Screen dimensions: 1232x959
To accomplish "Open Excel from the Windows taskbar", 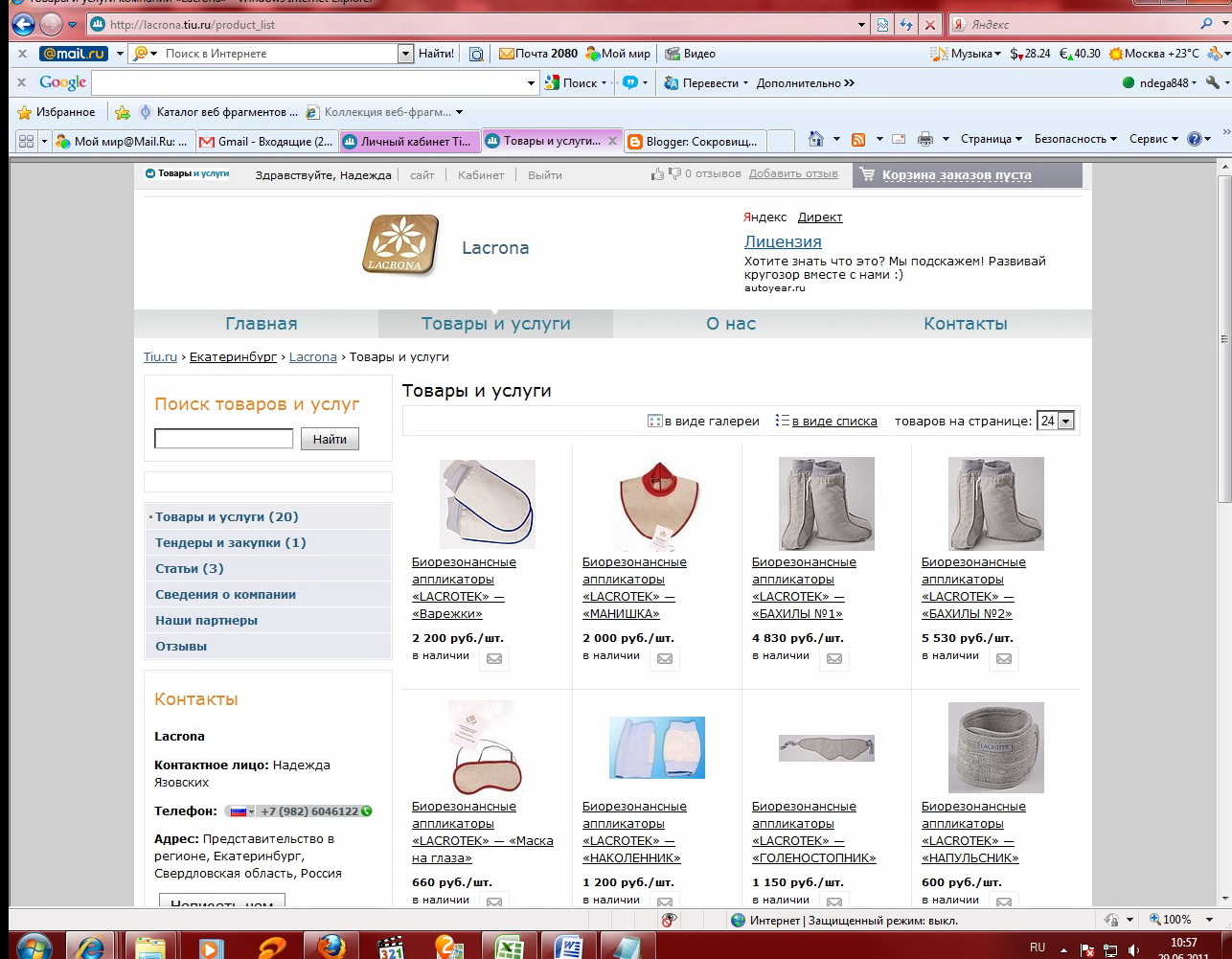I will 508,947.
